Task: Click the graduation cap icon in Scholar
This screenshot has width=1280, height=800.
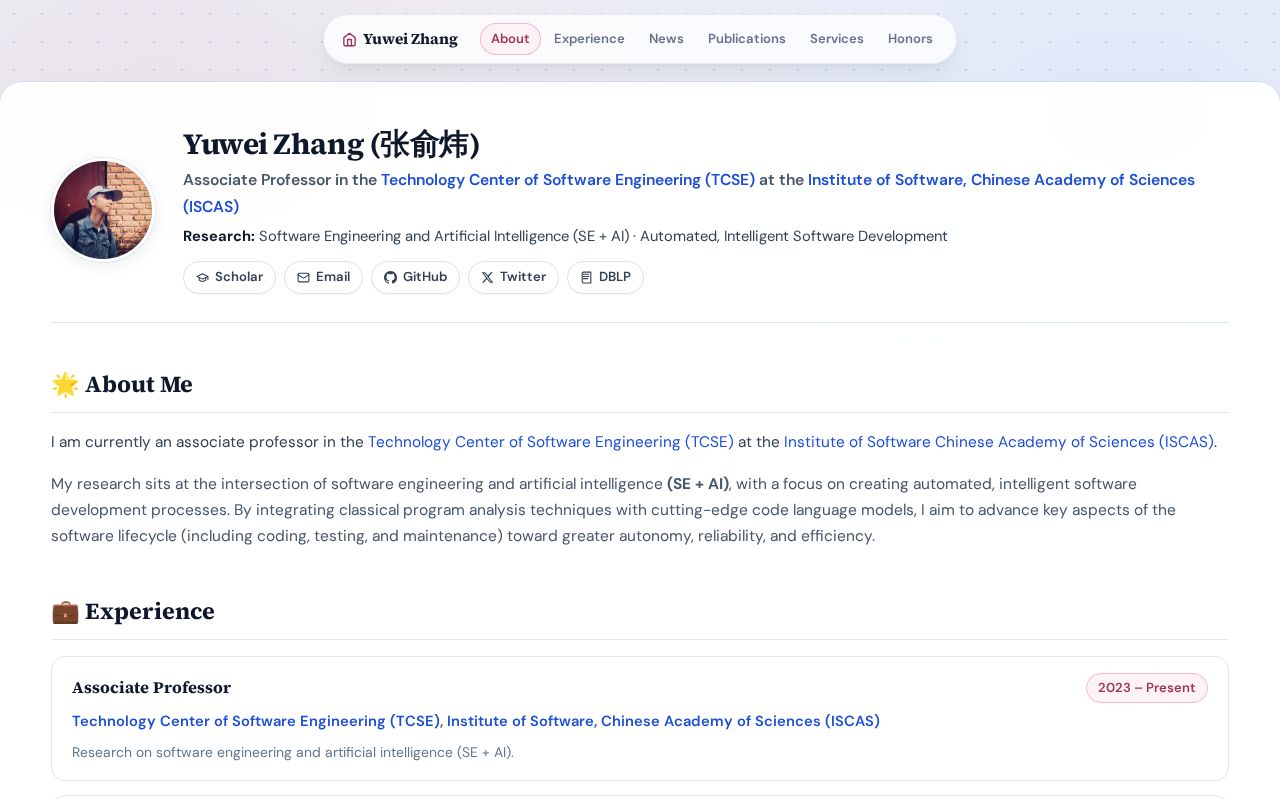Action: click(x=203, y=278)
